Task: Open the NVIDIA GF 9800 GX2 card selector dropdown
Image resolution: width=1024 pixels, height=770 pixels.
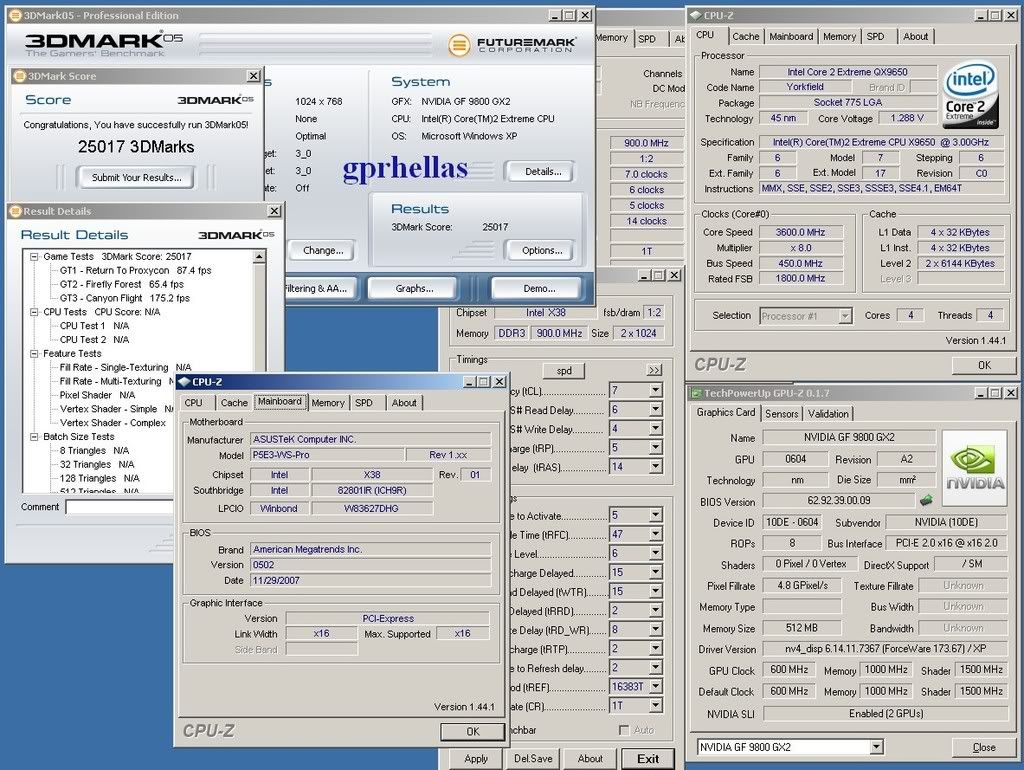Action: tap(876, 746)
